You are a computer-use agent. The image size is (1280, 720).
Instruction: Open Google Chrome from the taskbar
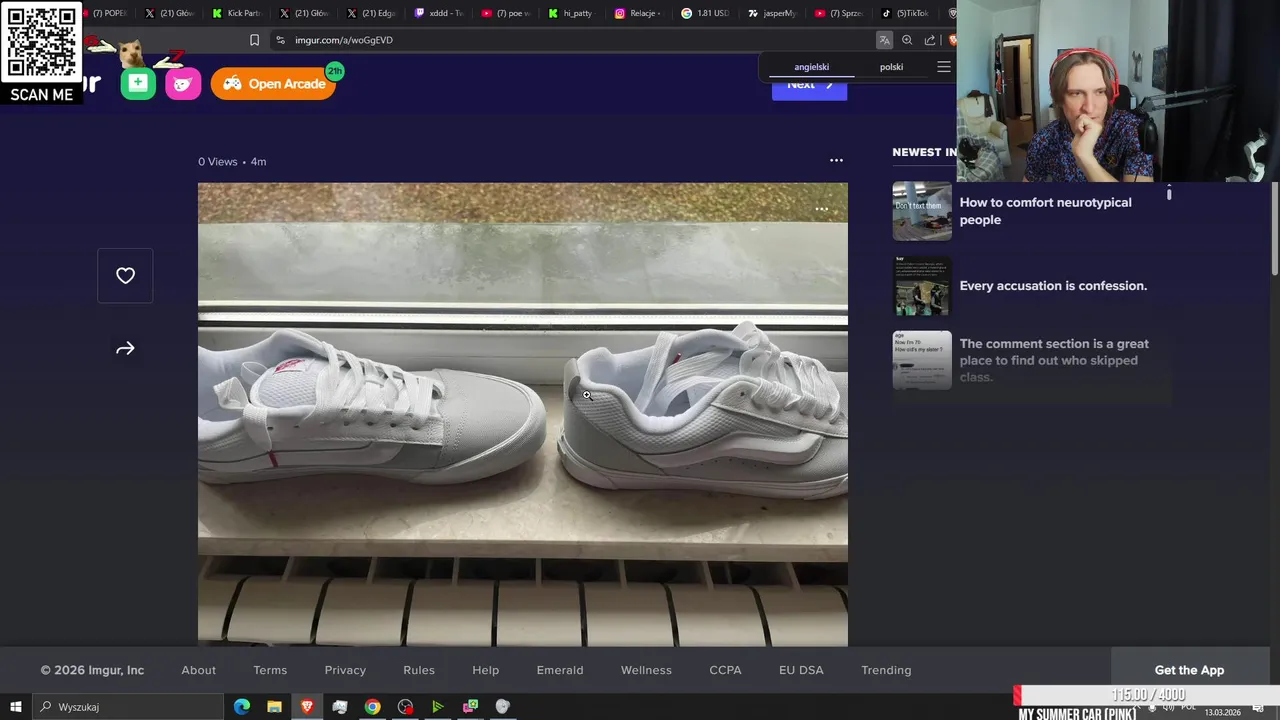(372, 707)
